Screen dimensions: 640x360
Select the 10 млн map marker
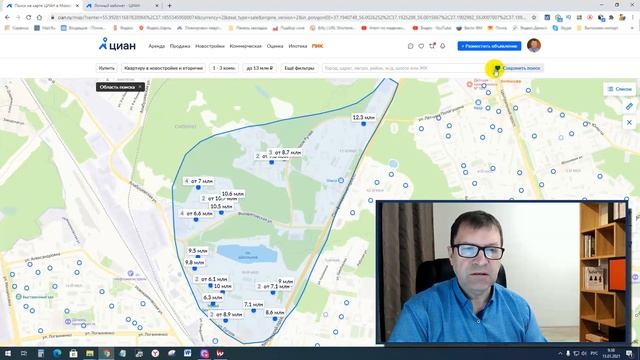[x=222, y=286]
